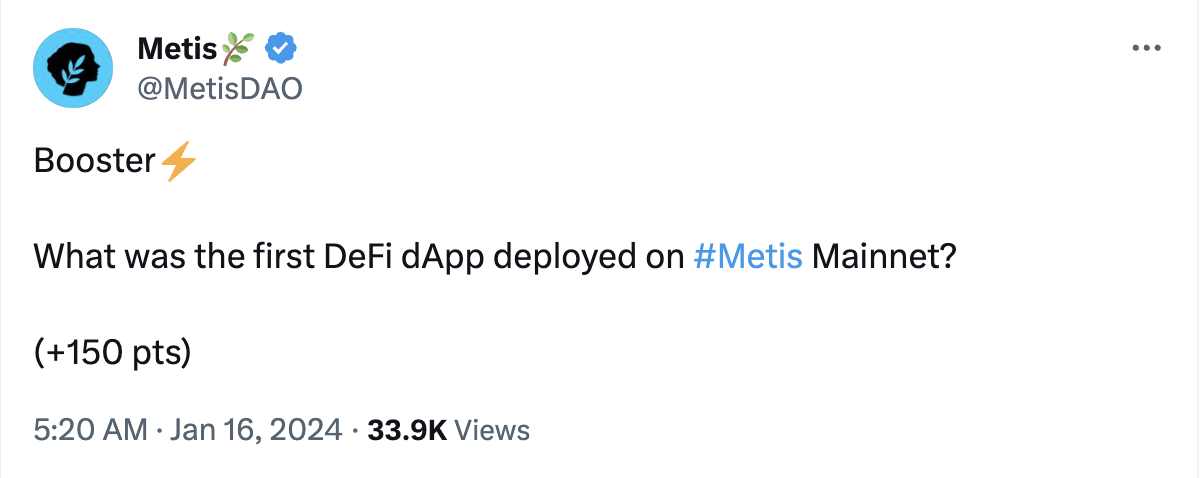Click the (+150 pts) text

click(112, 353)
